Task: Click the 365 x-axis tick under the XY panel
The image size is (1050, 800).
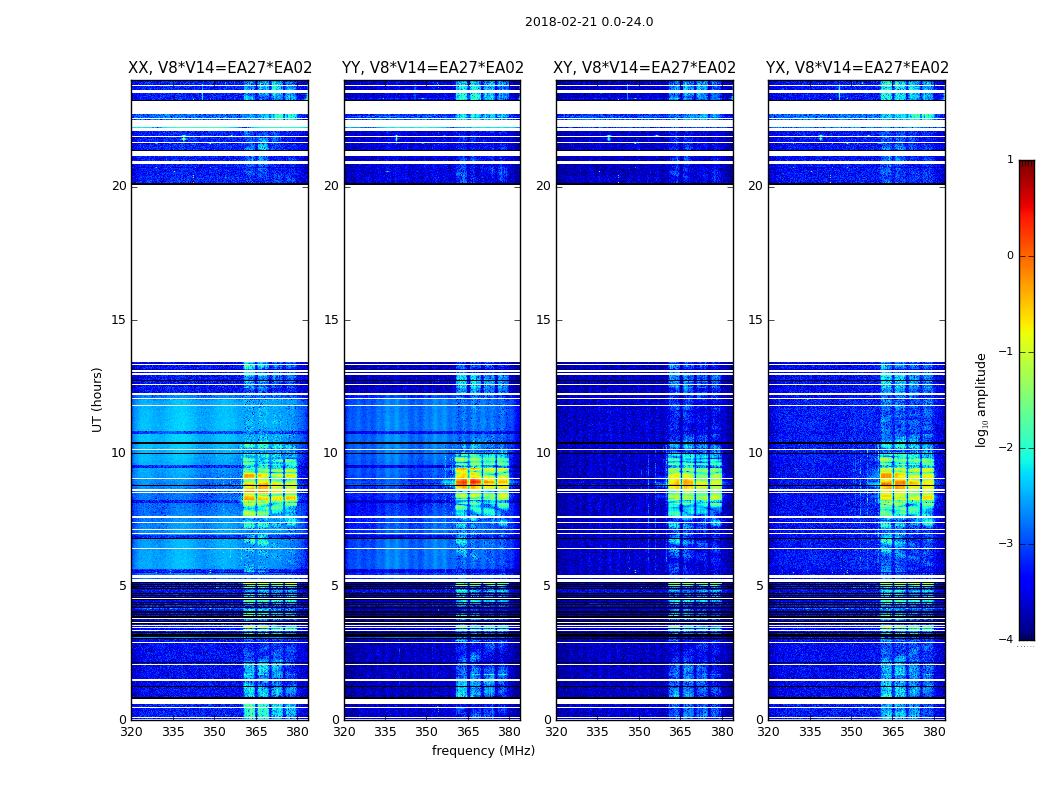Action: [680, 731]
